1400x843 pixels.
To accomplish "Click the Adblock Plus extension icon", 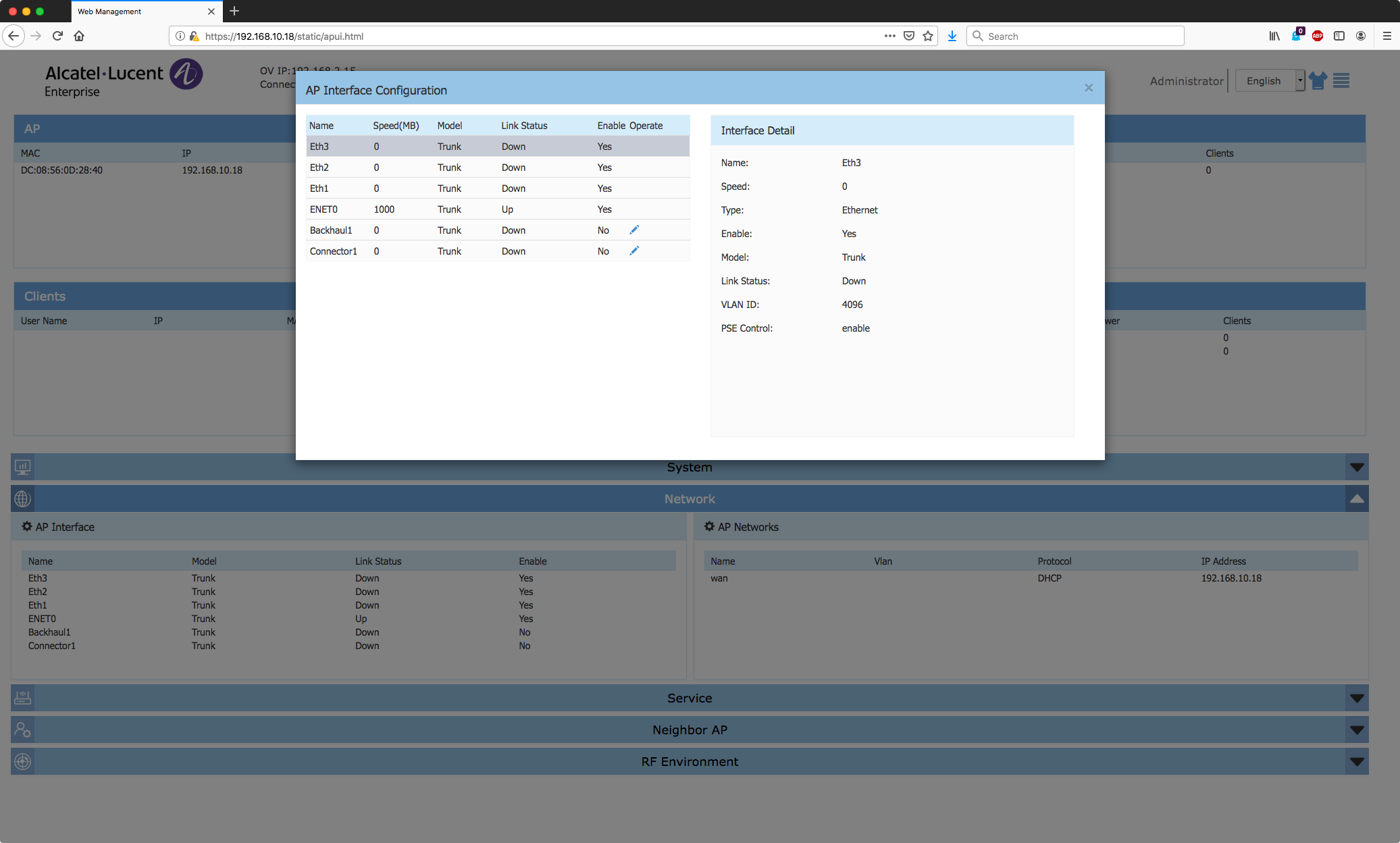I will (x=1317, y=36).
